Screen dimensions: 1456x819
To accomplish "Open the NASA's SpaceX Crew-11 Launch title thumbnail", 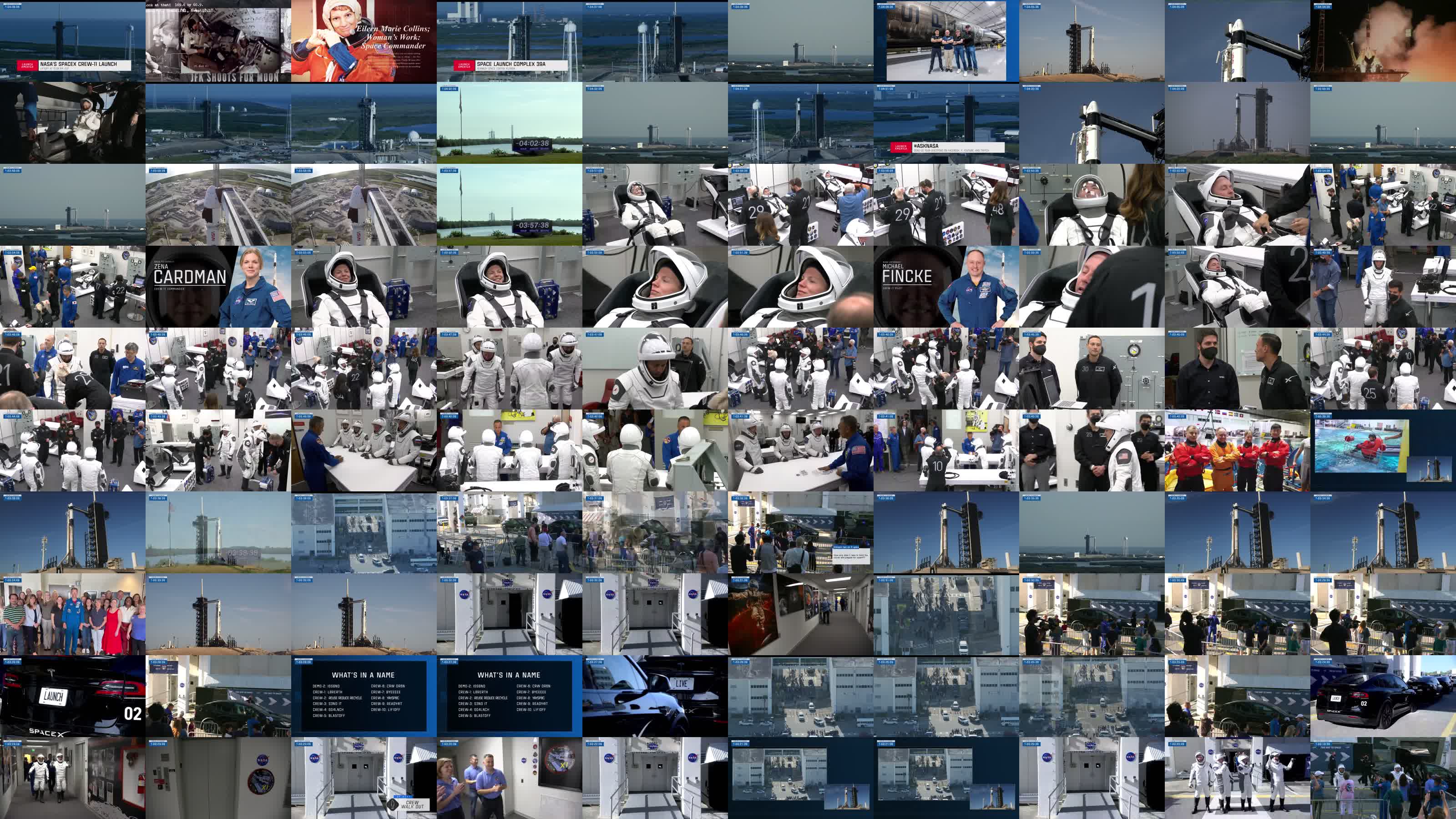I will (x=72, y=40).
